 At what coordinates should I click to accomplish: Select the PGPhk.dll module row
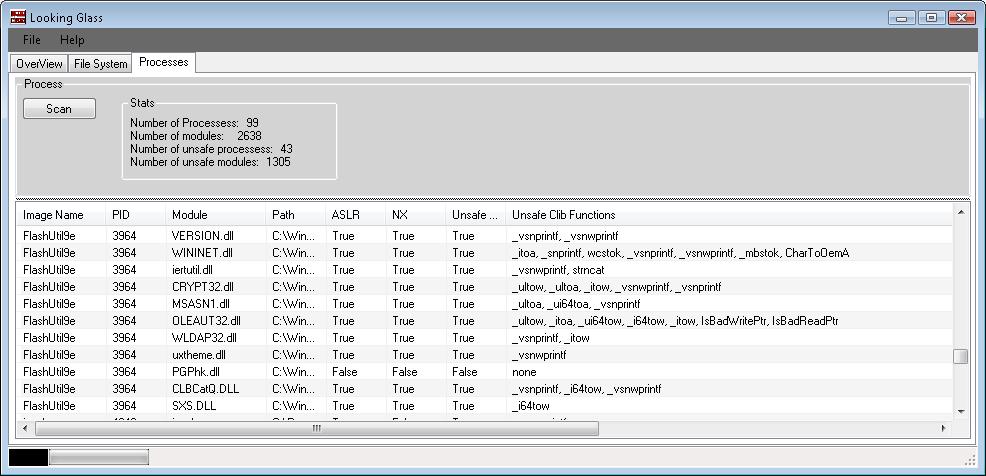click(x=484, y=372)
